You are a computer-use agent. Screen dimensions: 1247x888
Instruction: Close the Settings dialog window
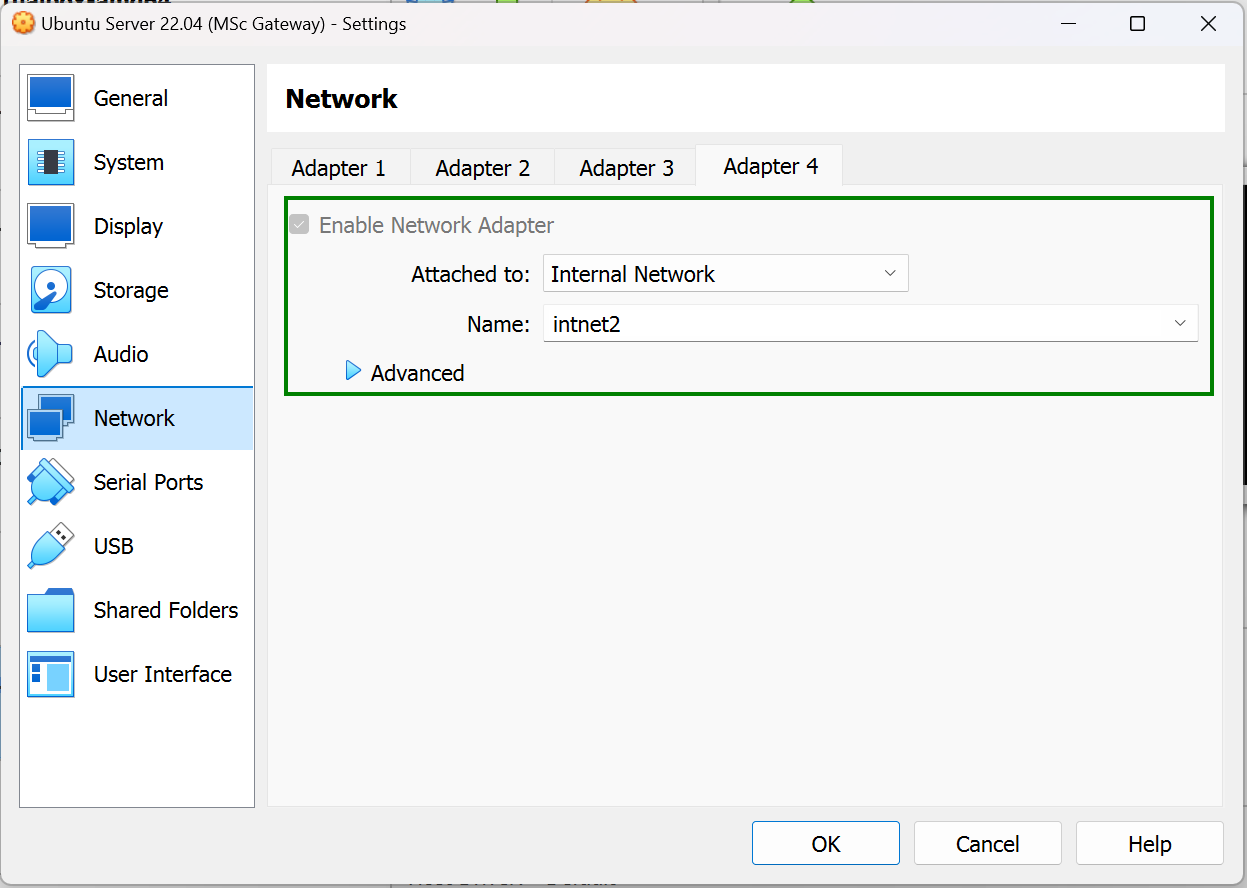[1208, 24]
